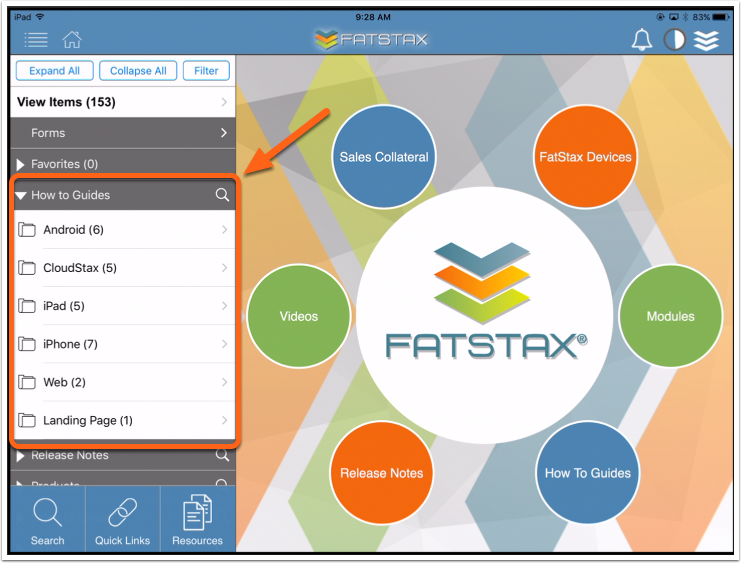The image size is (741, 563).
Task: Click the Landing Page folder icon
Action: (x=27, y=420)
